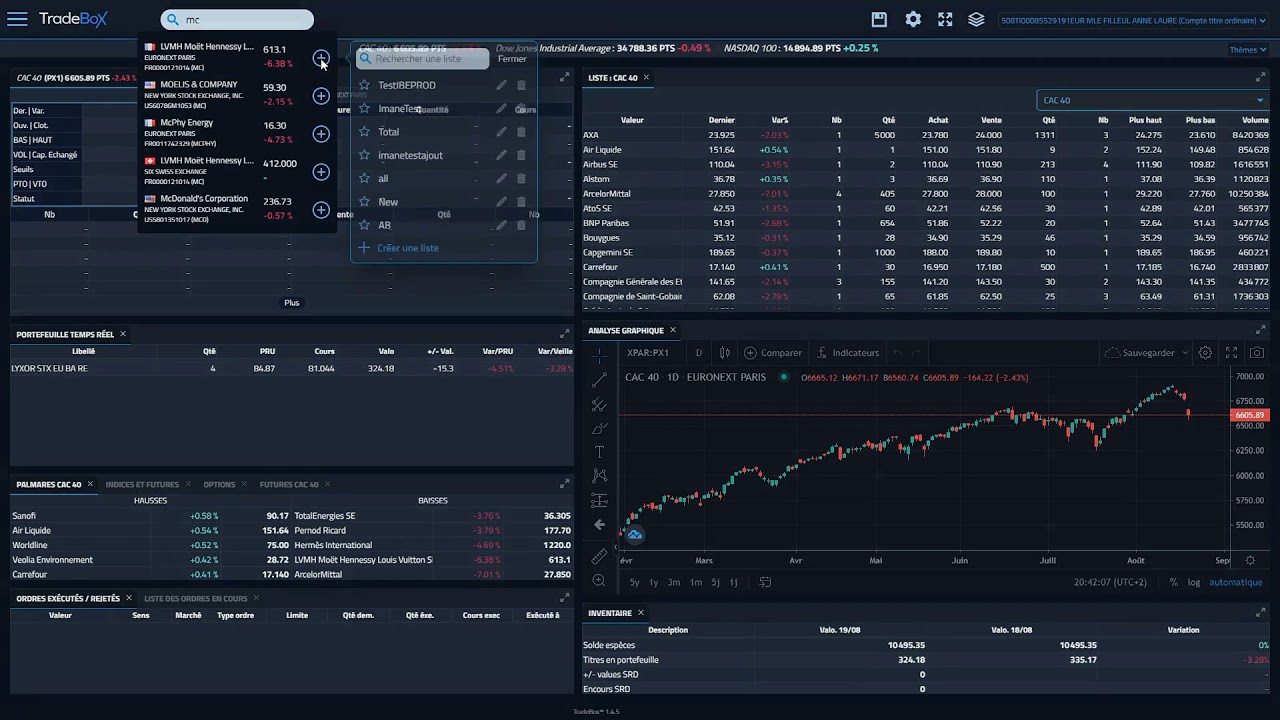Image resolution: width=1280 pixels, height=720 pixels.
Task: Select the pitchfork drawing tool
Action: coord(599,404)
